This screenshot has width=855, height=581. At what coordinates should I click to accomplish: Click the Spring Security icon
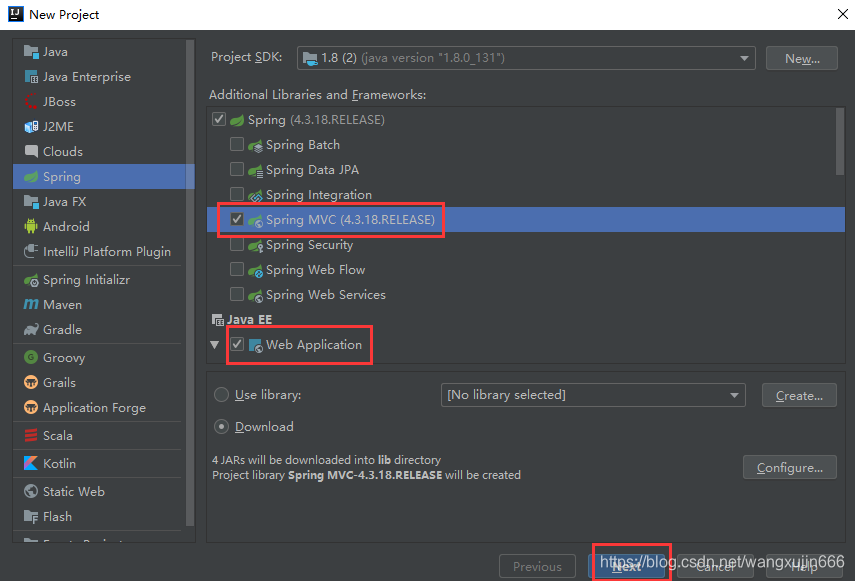pyautogui.click(x=255, y=246)
